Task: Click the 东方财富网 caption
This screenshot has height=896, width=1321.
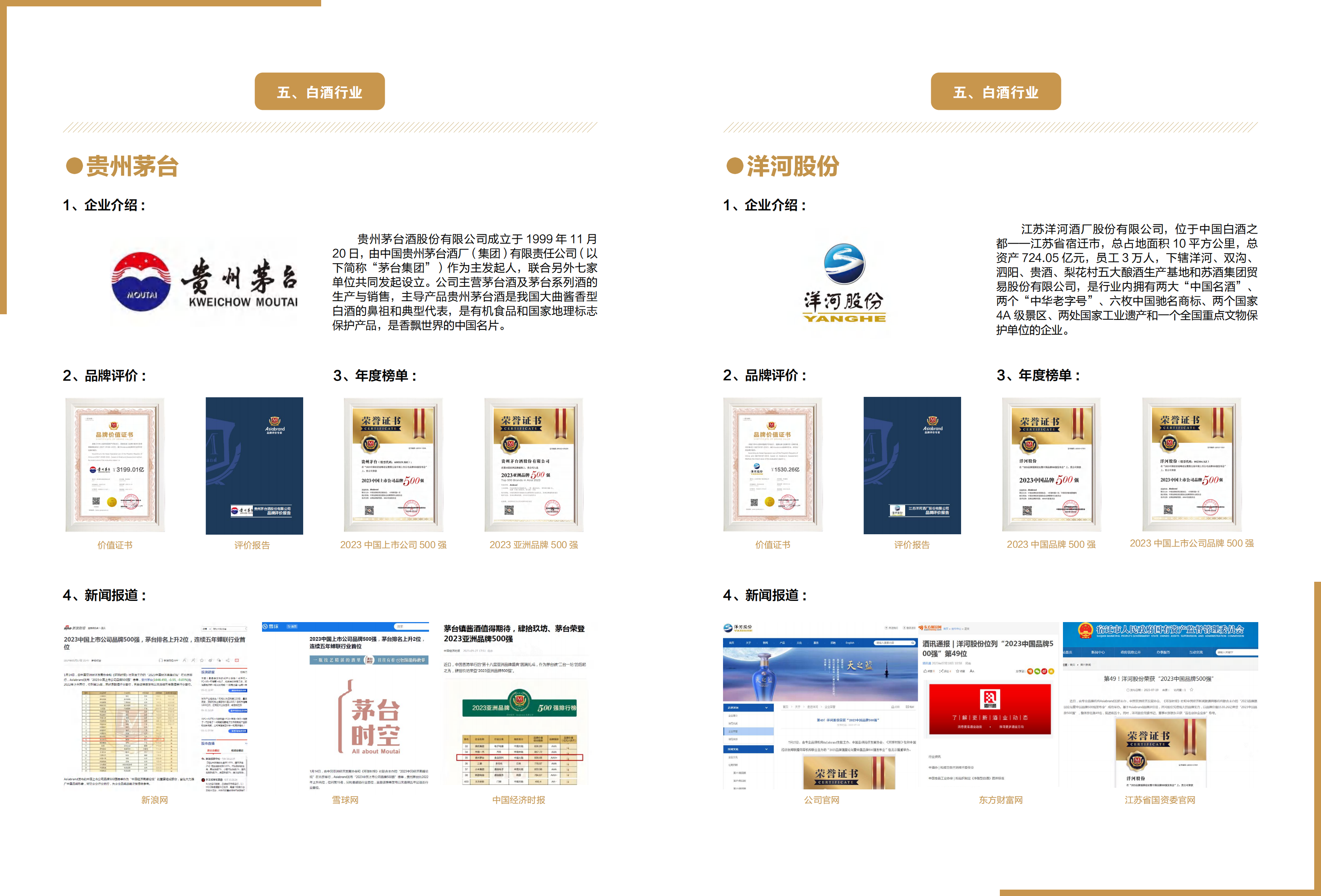Action: point(1000,800)
